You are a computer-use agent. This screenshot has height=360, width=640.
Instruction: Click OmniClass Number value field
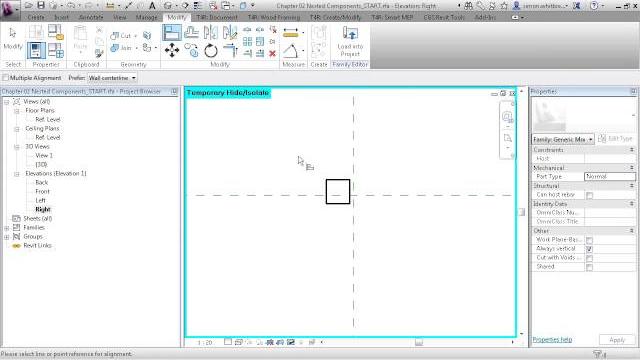click(610, 213)
